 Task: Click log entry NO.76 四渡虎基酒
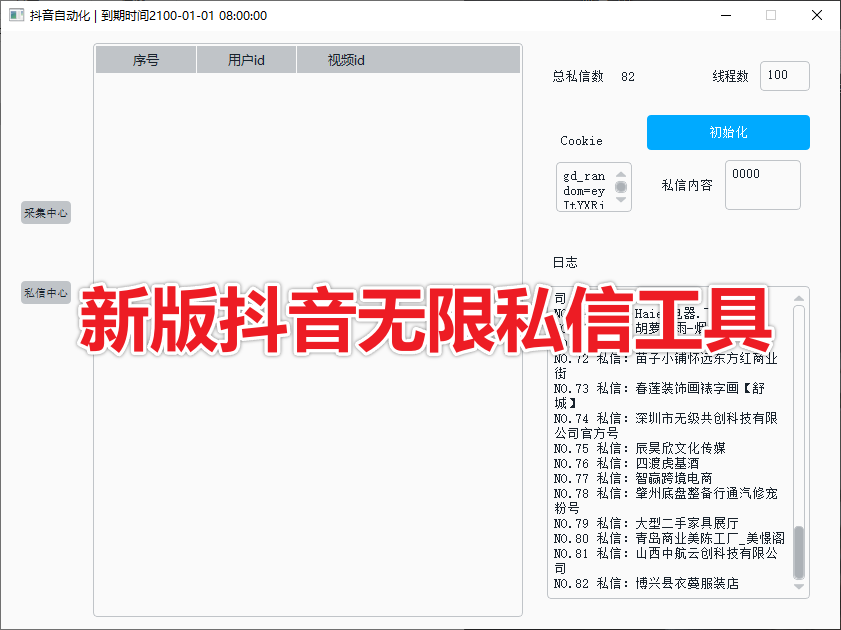(x=626, y=463)
